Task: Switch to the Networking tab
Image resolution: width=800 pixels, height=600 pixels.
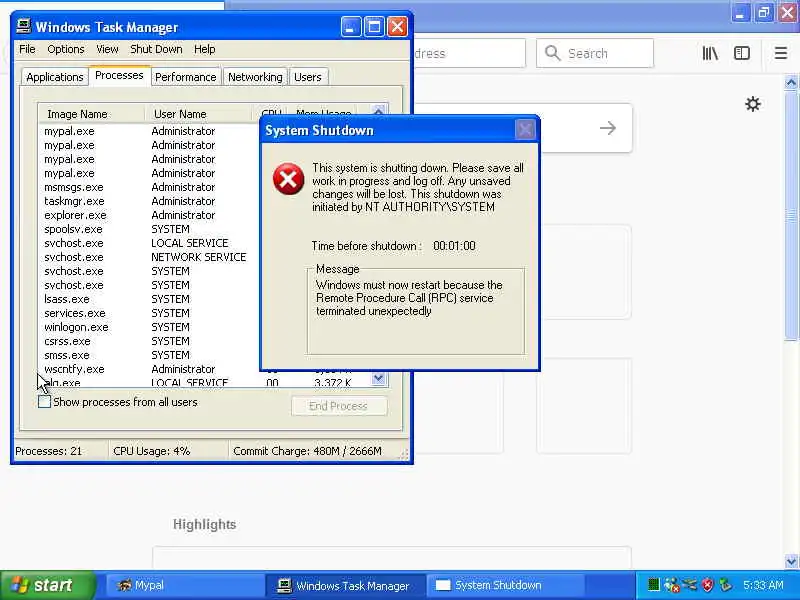Action: 255,77
